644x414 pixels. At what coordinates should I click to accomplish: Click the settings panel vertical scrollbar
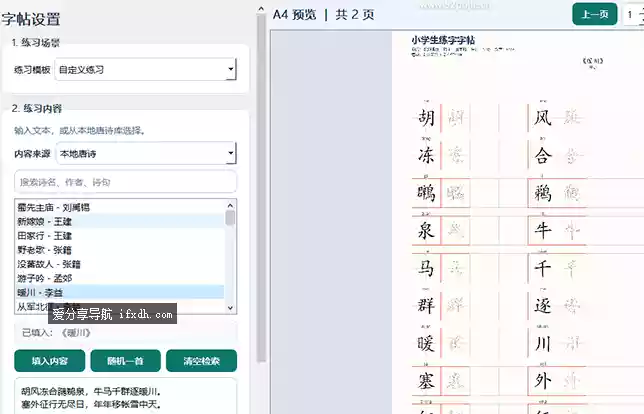pos(261,189)
